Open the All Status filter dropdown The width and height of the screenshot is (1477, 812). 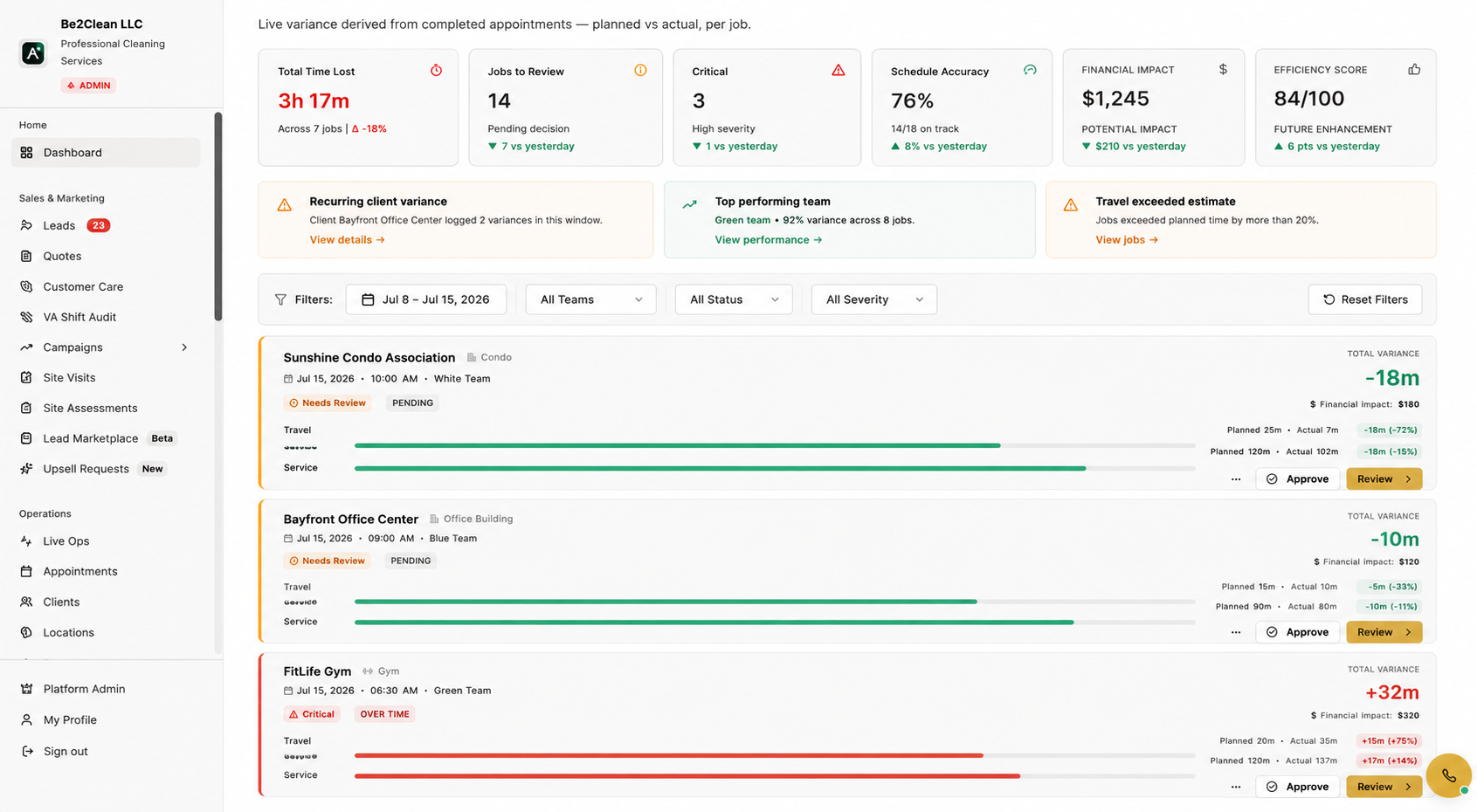734,299
